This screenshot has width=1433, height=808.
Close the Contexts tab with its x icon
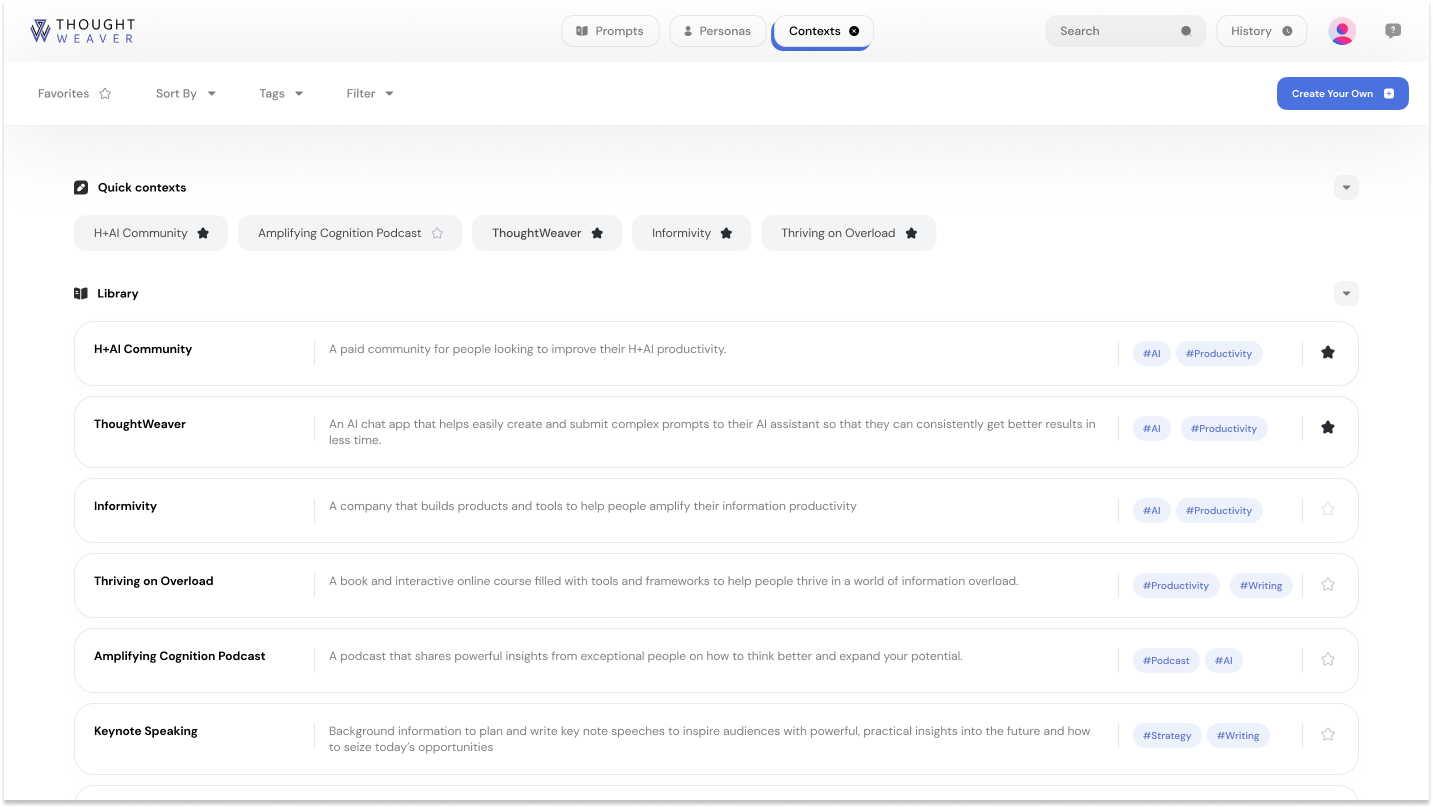coord(854,31)
